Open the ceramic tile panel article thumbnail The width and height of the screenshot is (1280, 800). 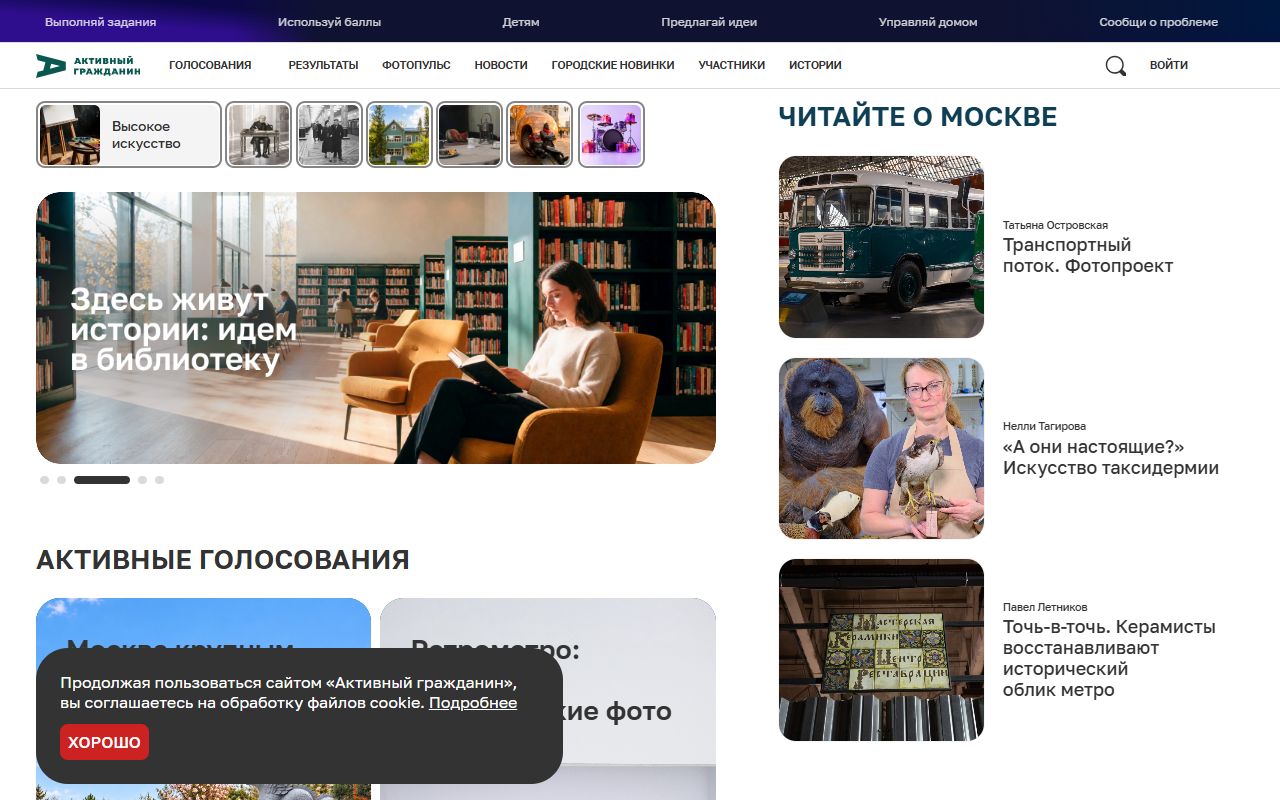881,650
